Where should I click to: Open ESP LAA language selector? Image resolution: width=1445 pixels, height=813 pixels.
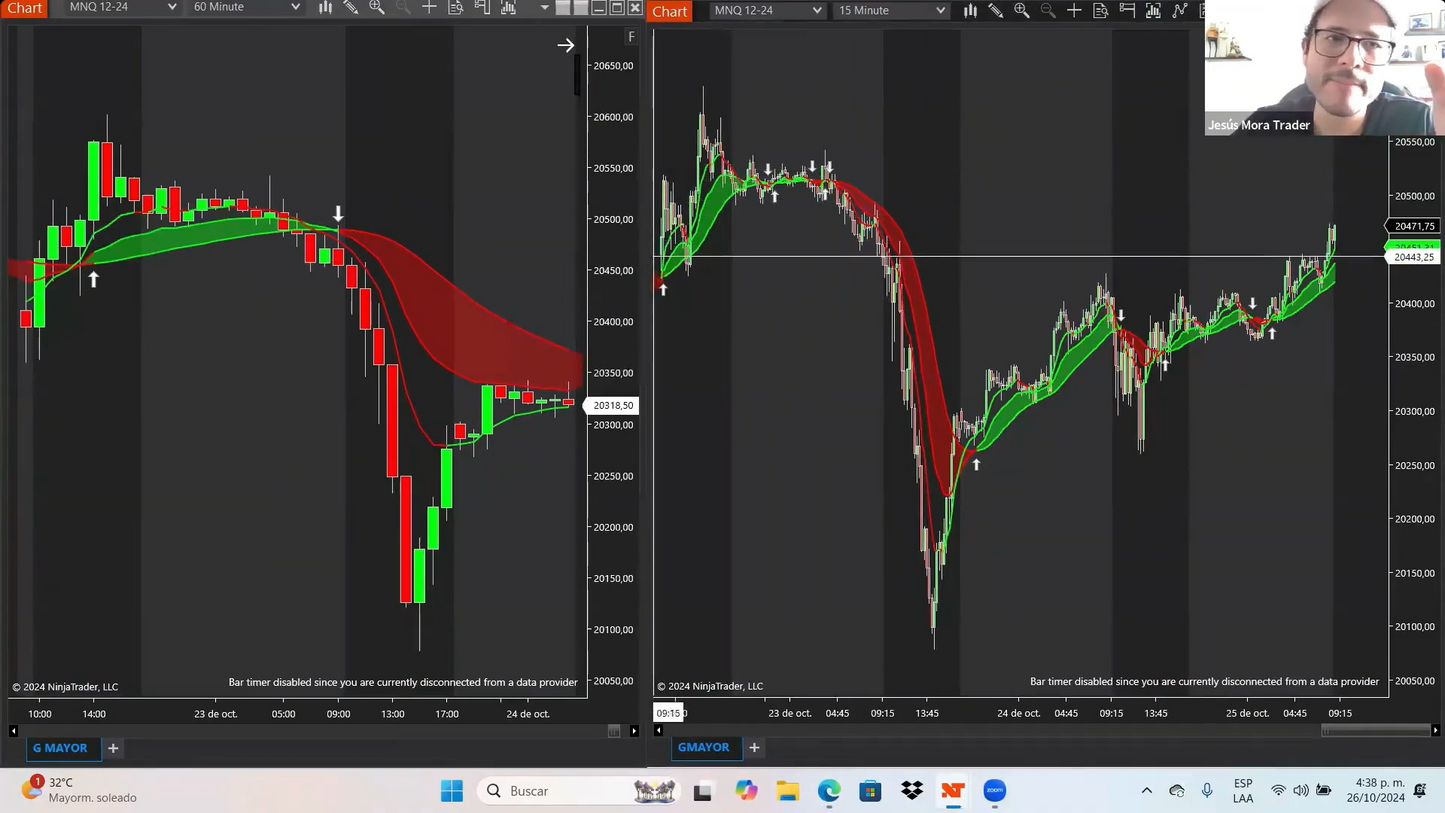click(x=1243, y=791)
